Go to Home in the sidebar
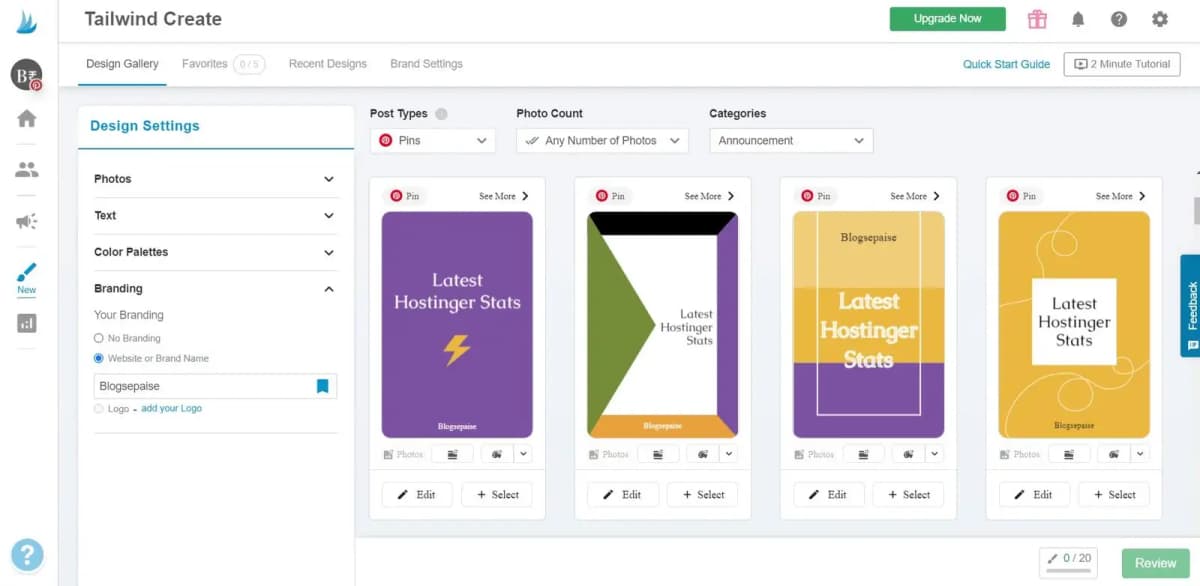 27,119
